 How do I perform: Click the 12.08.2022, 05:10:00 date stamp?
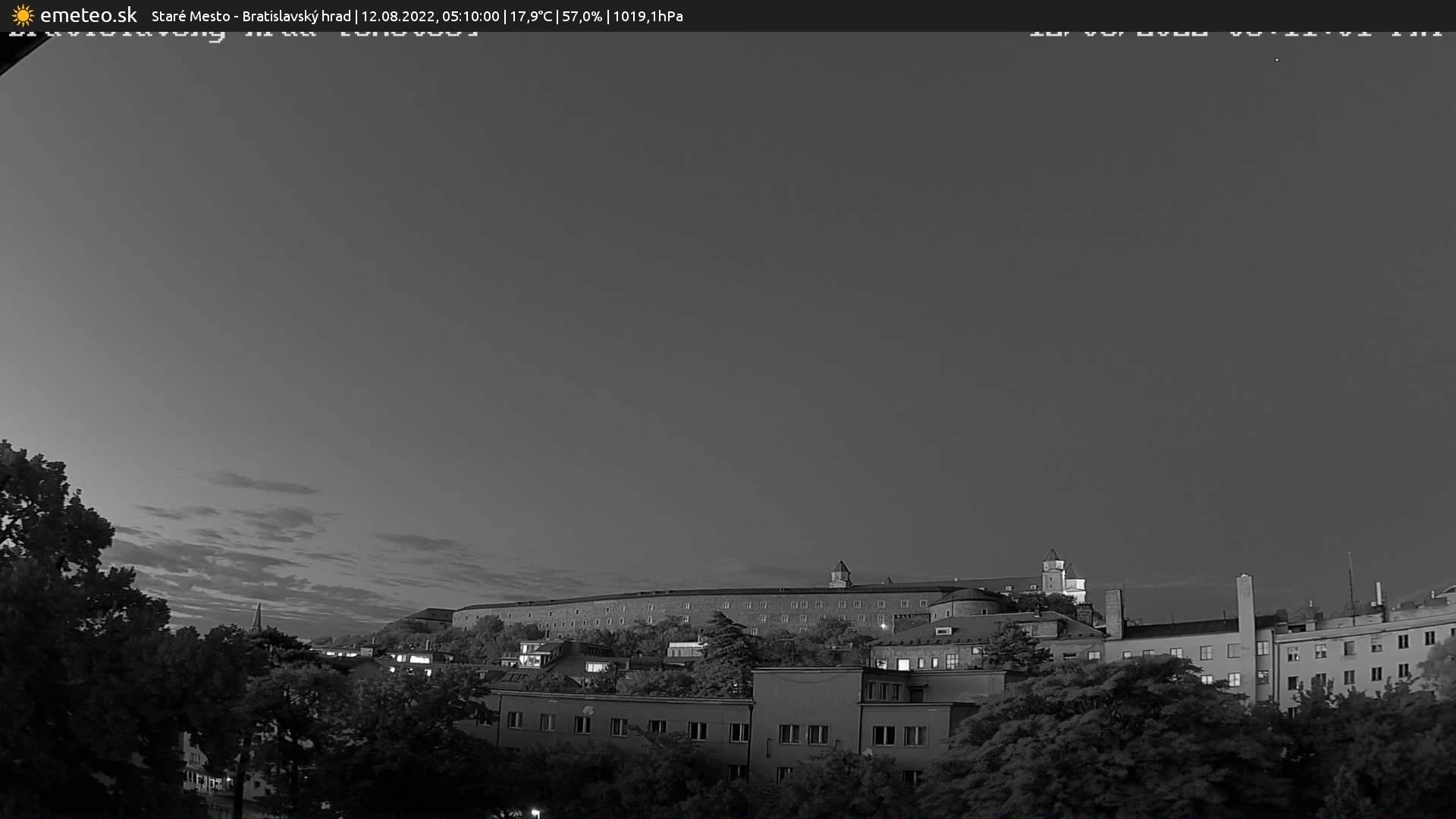tap(430, 16)
